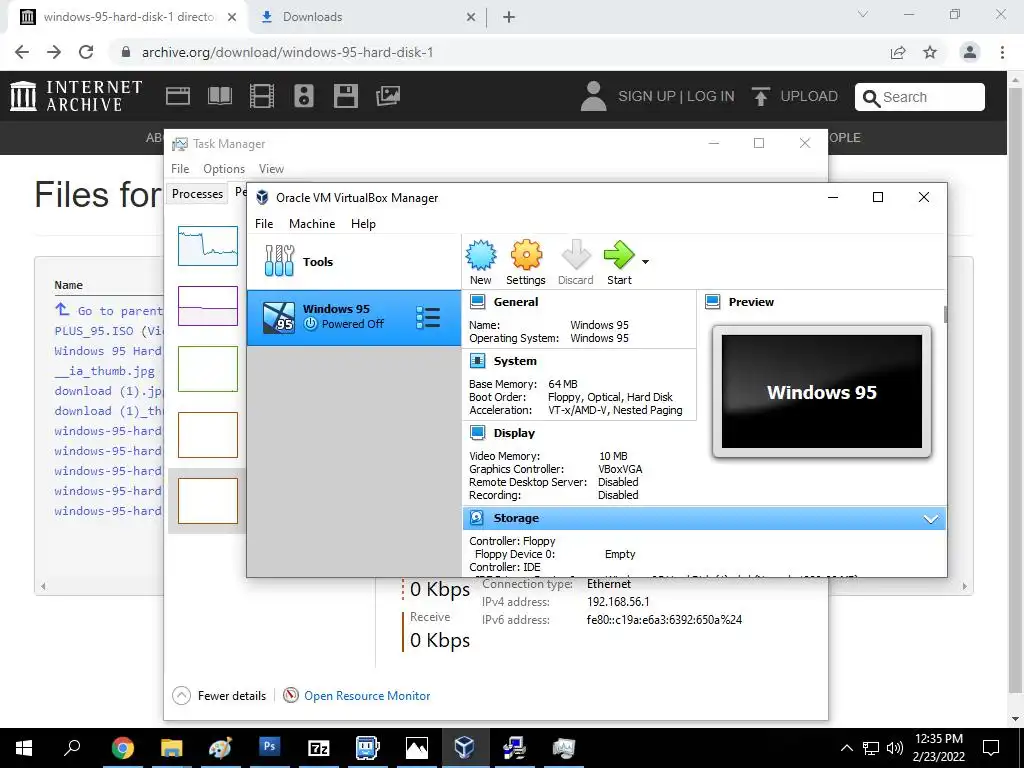Open Resource Monitor link
This screenshot has height=768, width=1024.
coord(367,696)
